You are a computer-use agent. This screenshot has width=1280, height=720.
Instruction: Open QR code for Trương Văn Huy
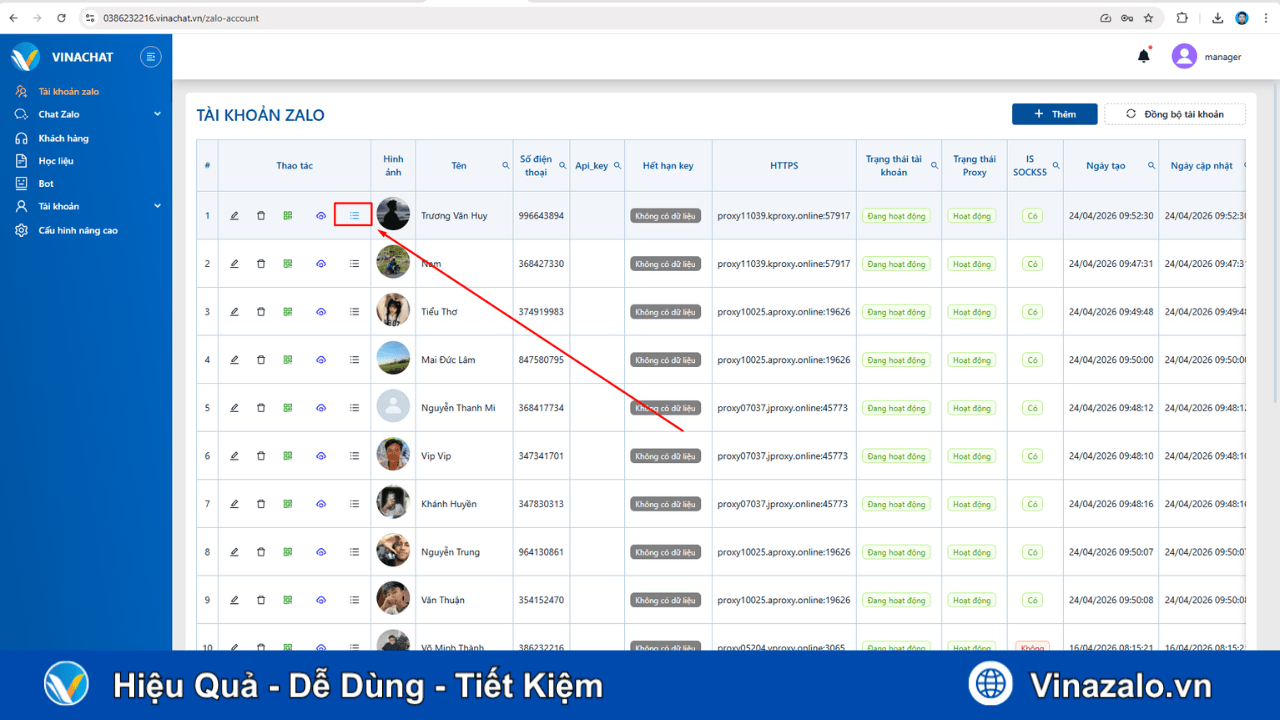287,216
